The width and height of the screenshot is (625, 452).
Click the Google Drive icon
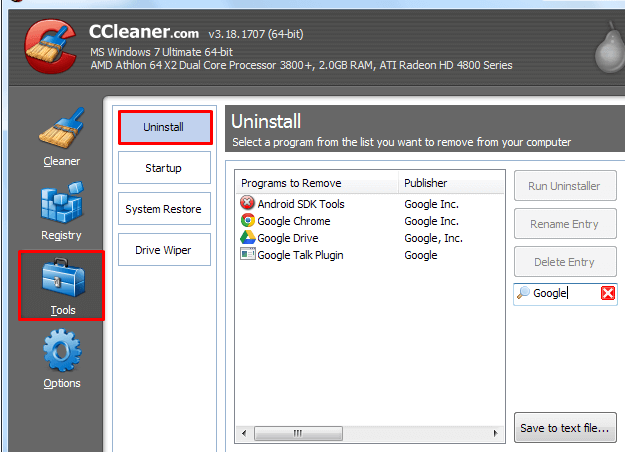(x=248, y=237)
